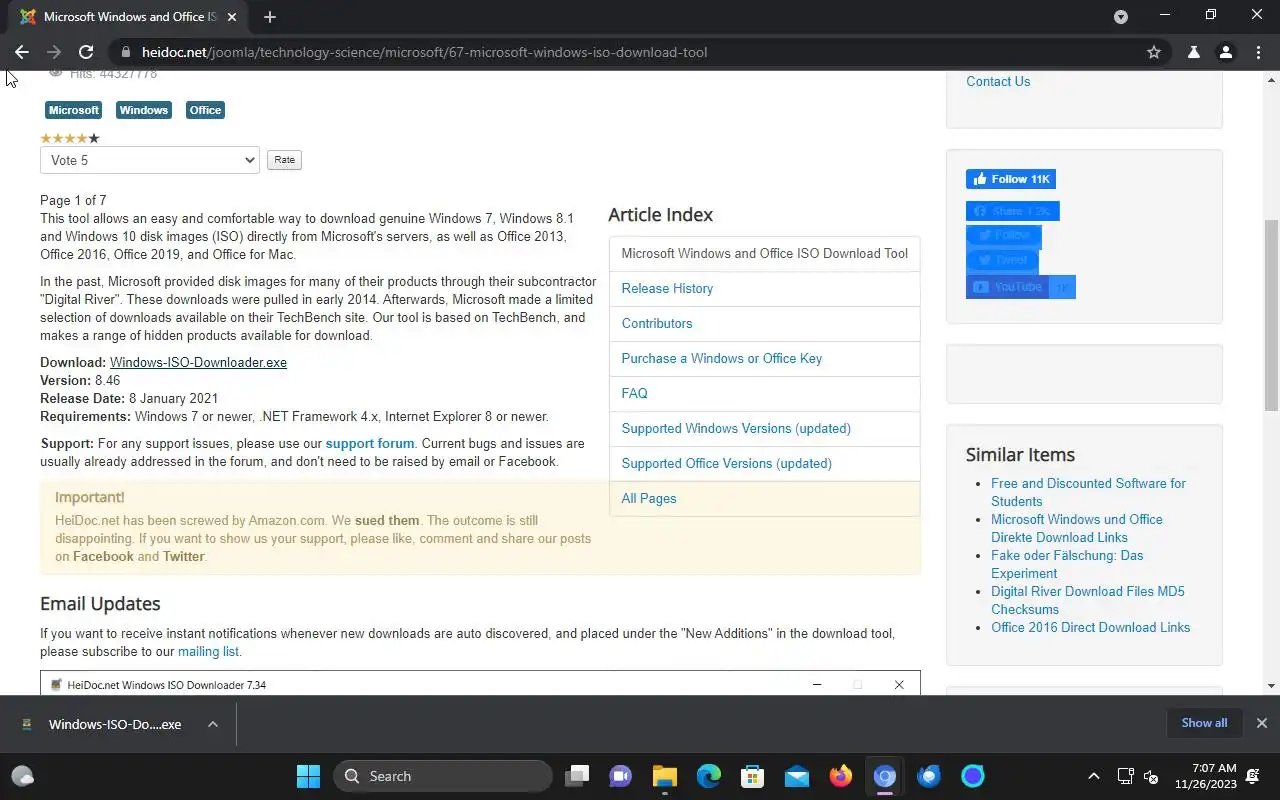Show hidden system tray icons

click(1094, 776)
